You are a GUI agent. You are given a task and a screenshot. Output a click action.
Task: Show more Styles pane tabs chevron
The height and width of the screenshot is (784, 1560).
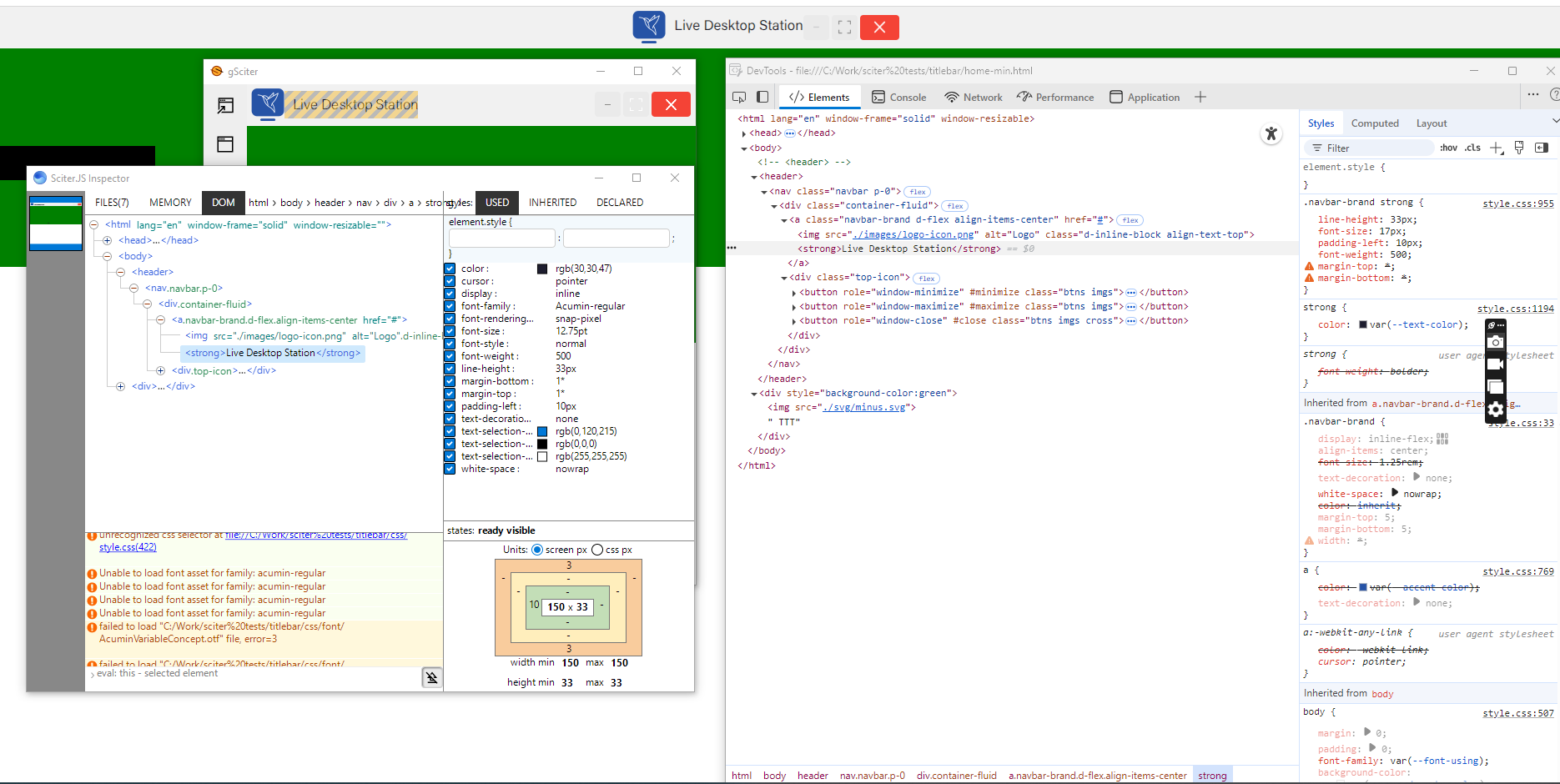click(1555, 122)
